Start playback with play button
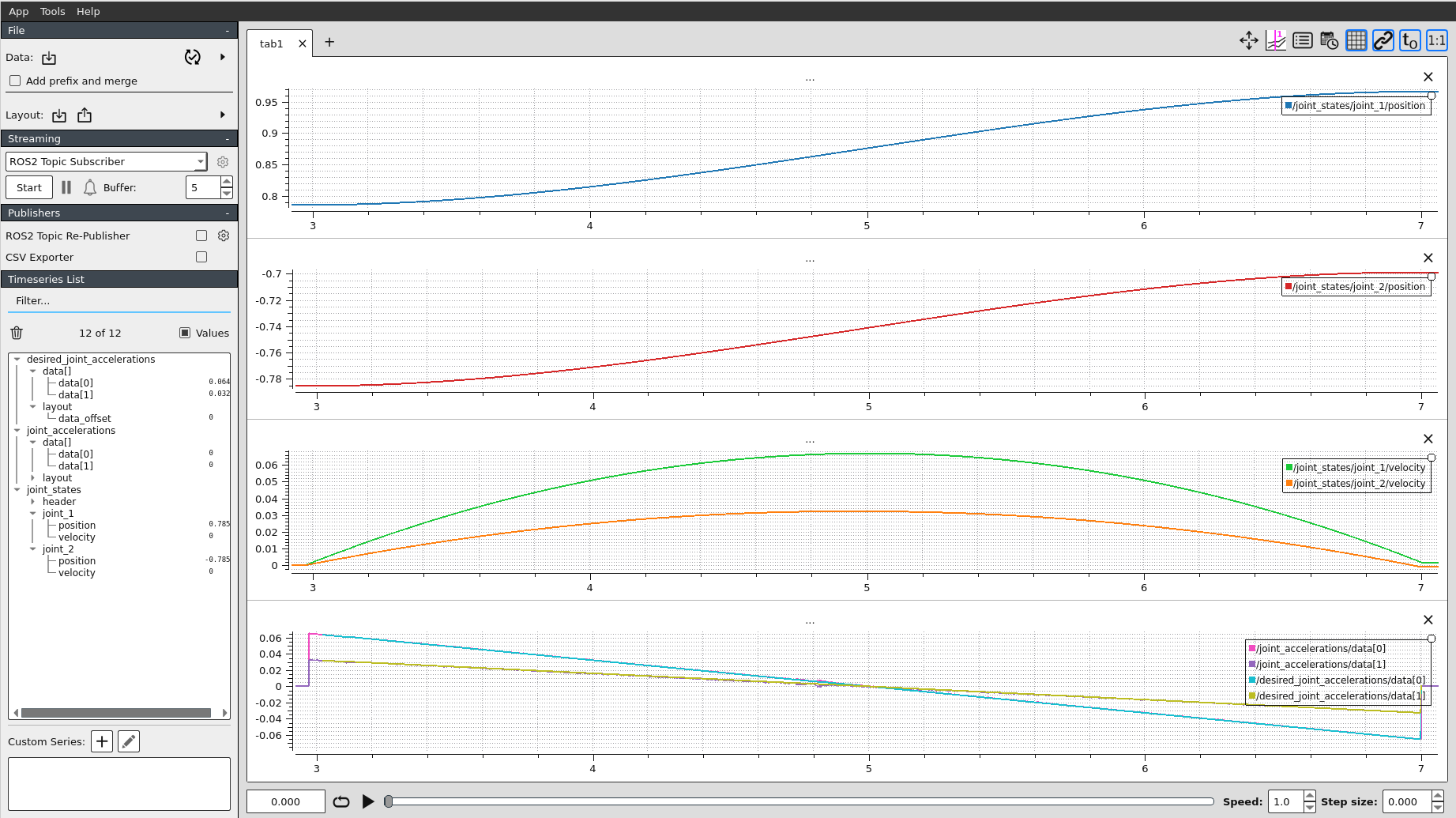 point(368,801)
